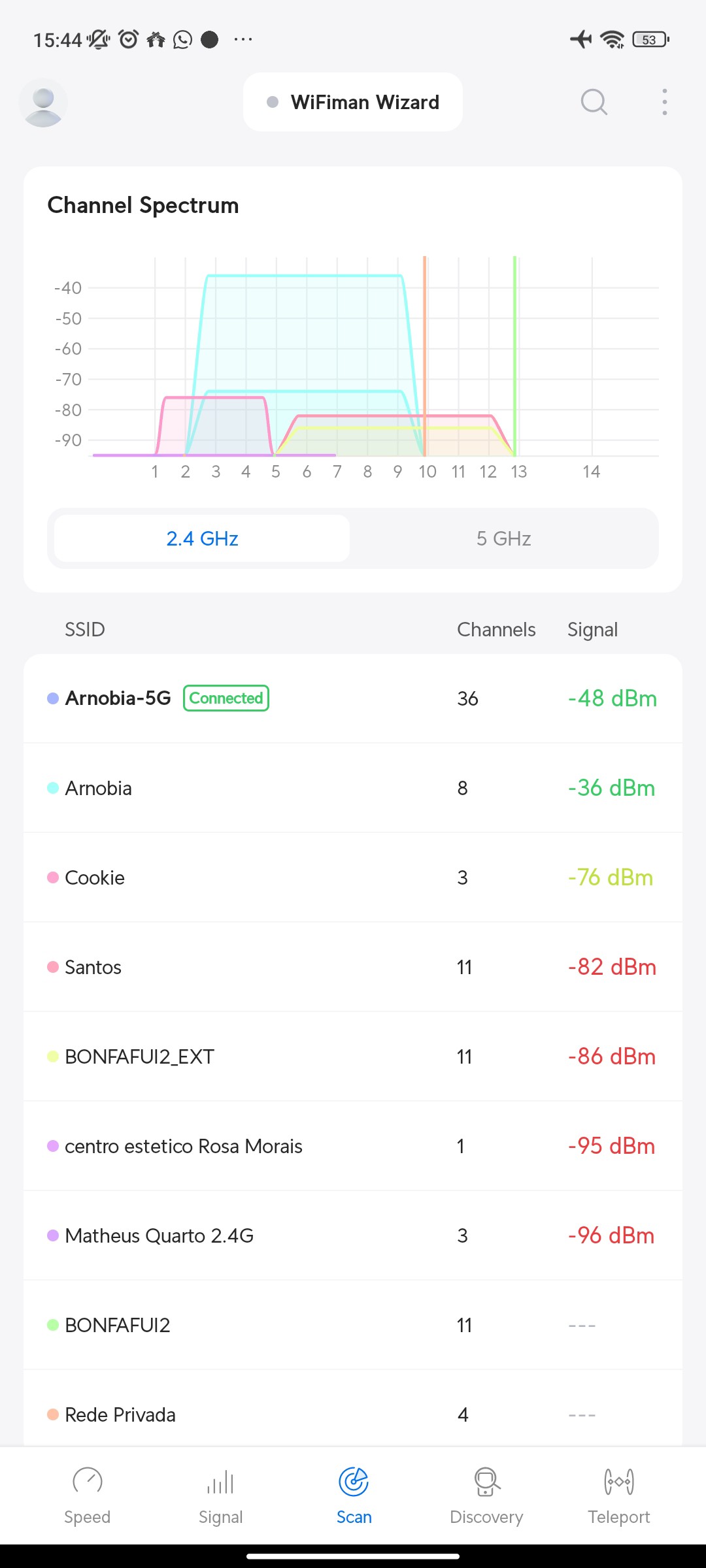
Task: Switch to the Signal bars tab
Action: tap(220, 1482)
